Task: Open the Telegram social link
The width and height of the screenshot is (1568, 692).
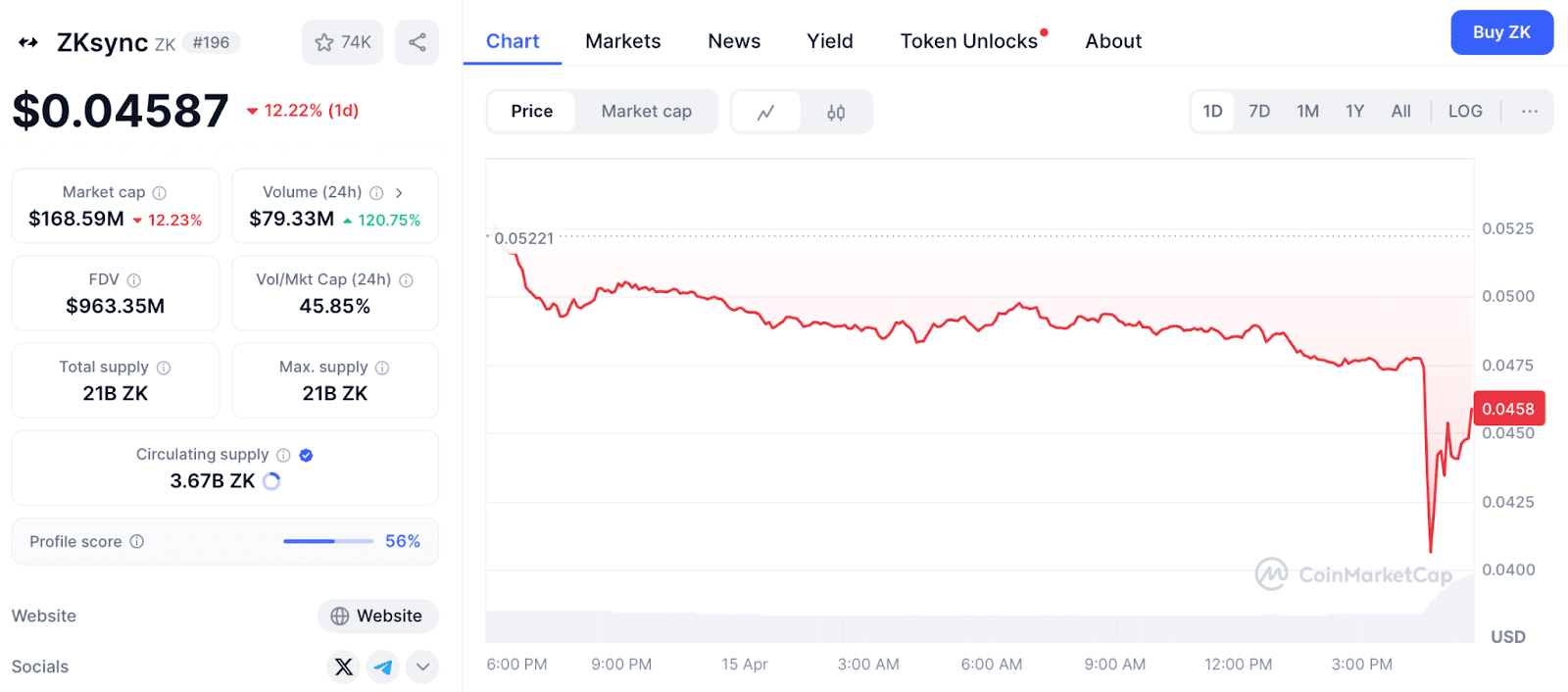Action: click(383, 667)
